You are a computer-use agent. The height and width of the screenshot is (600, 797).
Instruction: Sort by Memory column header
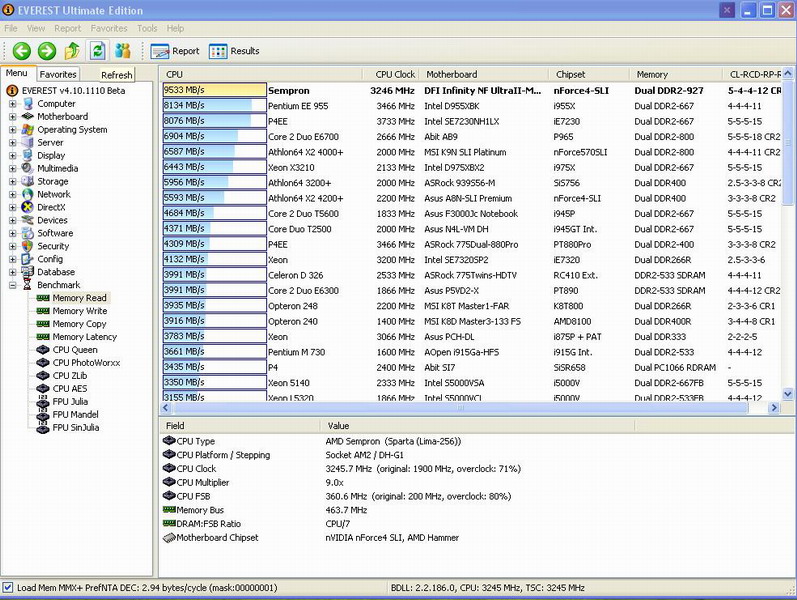676,74
